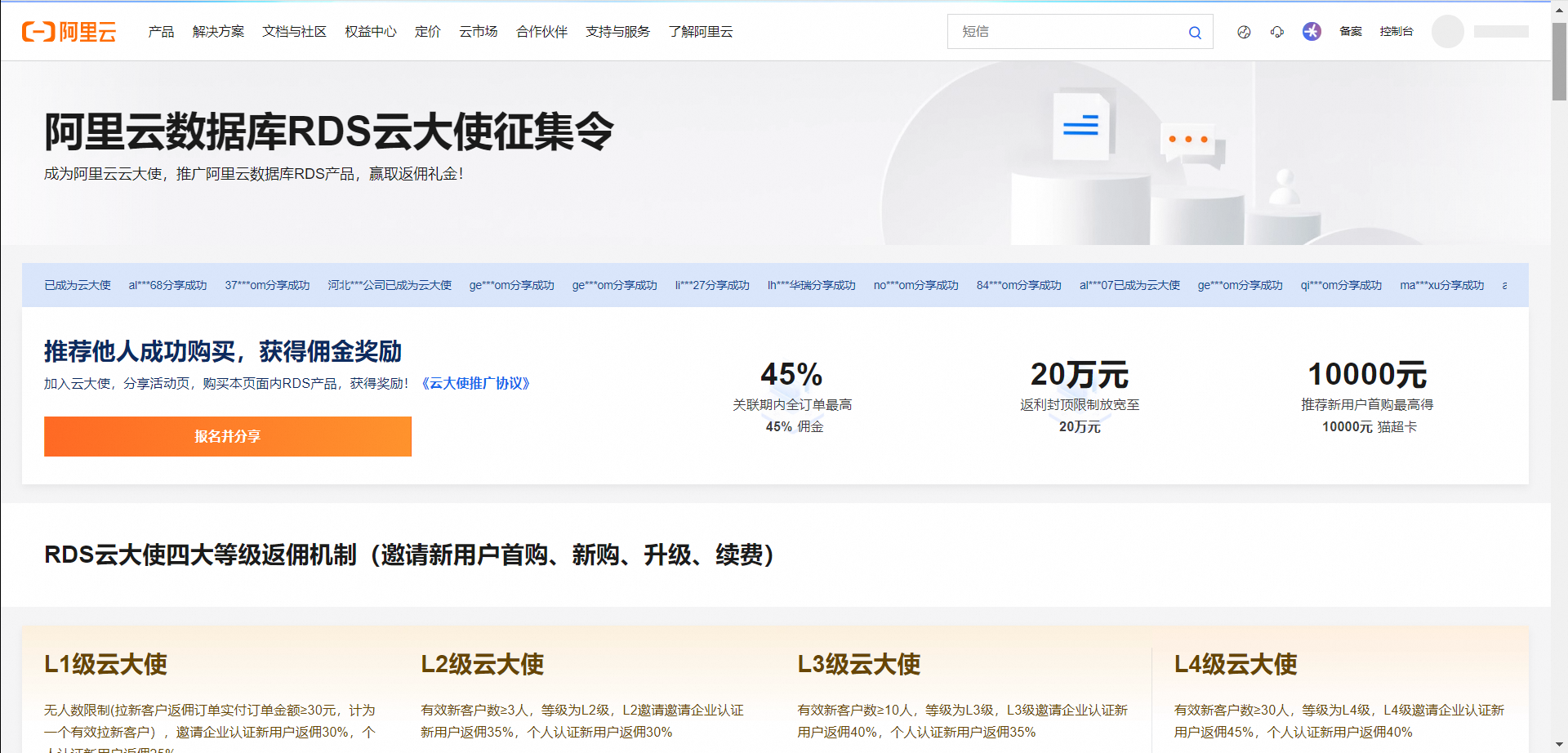This screenshot has width=1568, height=753.
Task: Click L2 description 有效新客户数≥3人
Action: 582,721
